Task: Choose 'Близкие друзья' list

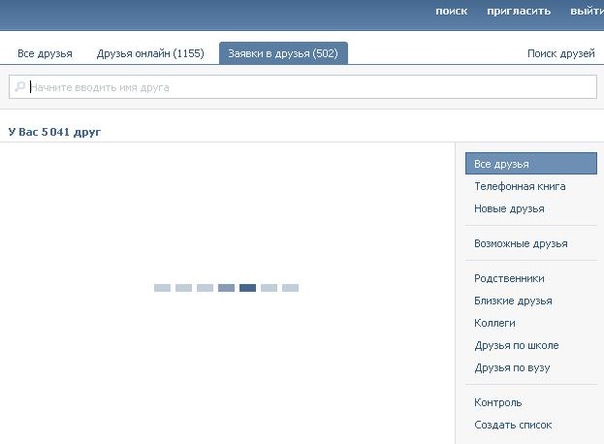Action: pos(513,300)
